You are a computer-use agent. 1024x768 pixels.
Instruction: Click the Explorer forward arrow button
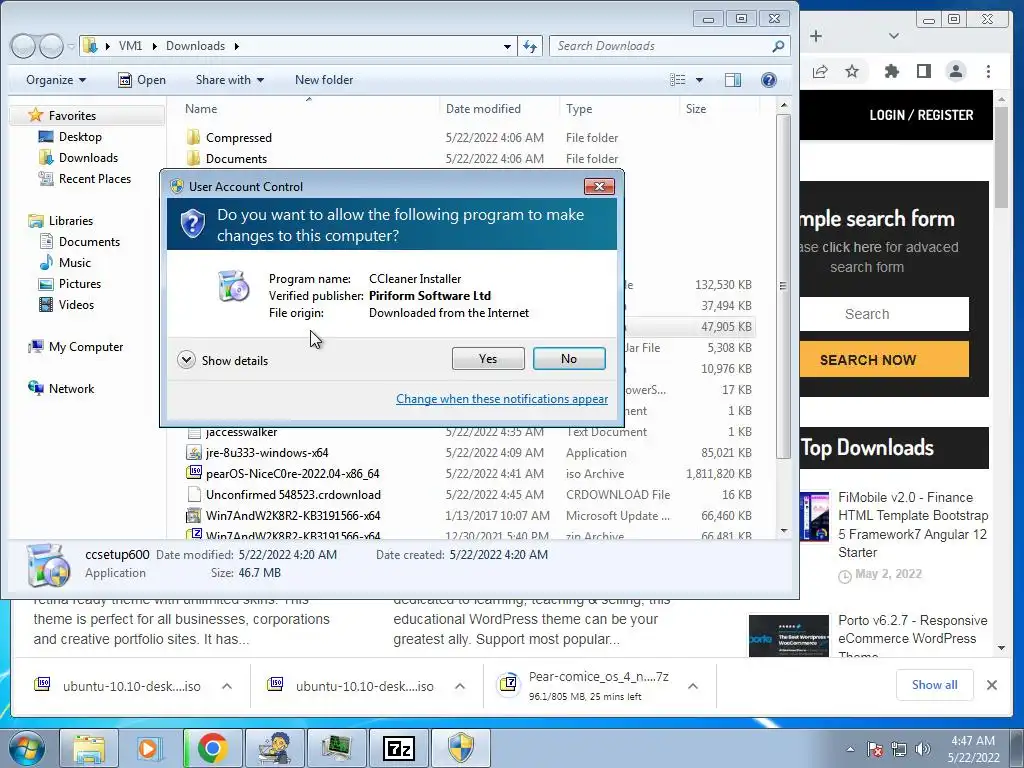pos(51,46)
